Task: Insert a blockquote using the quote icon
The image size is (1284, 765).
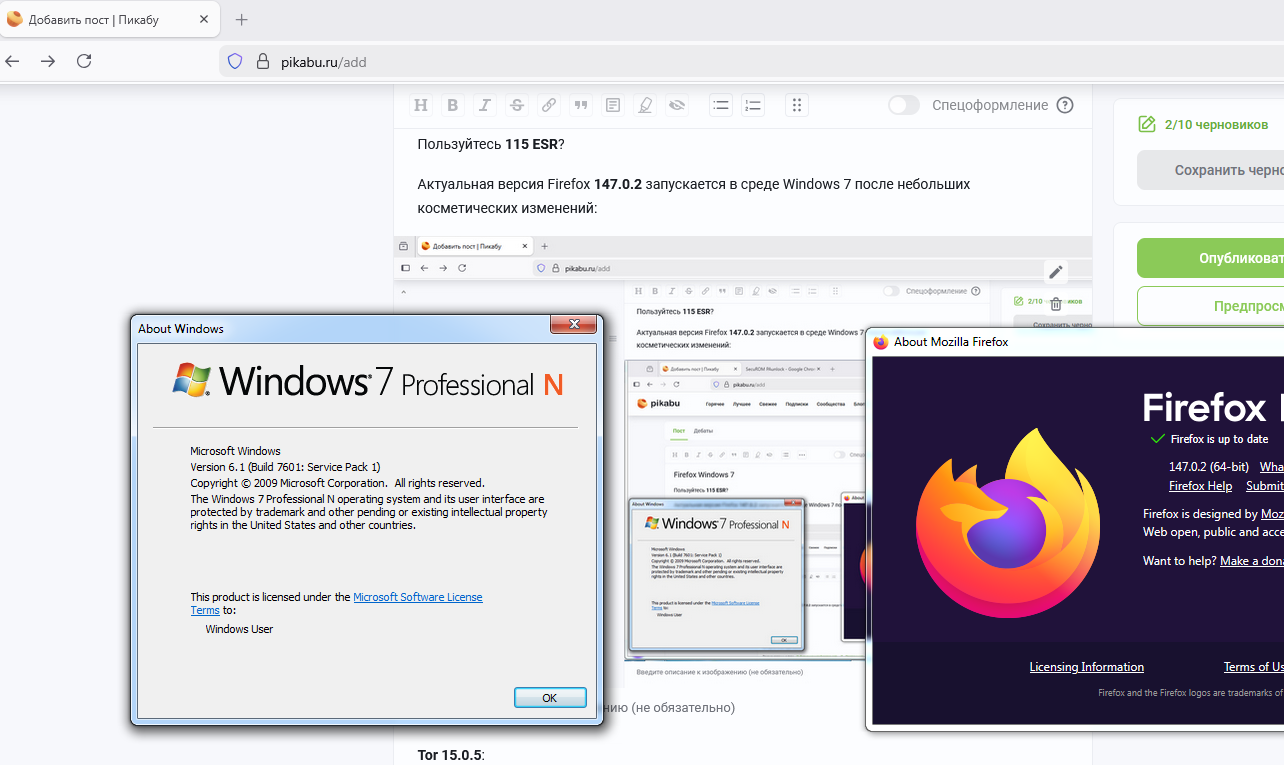Action: [581, 105]
